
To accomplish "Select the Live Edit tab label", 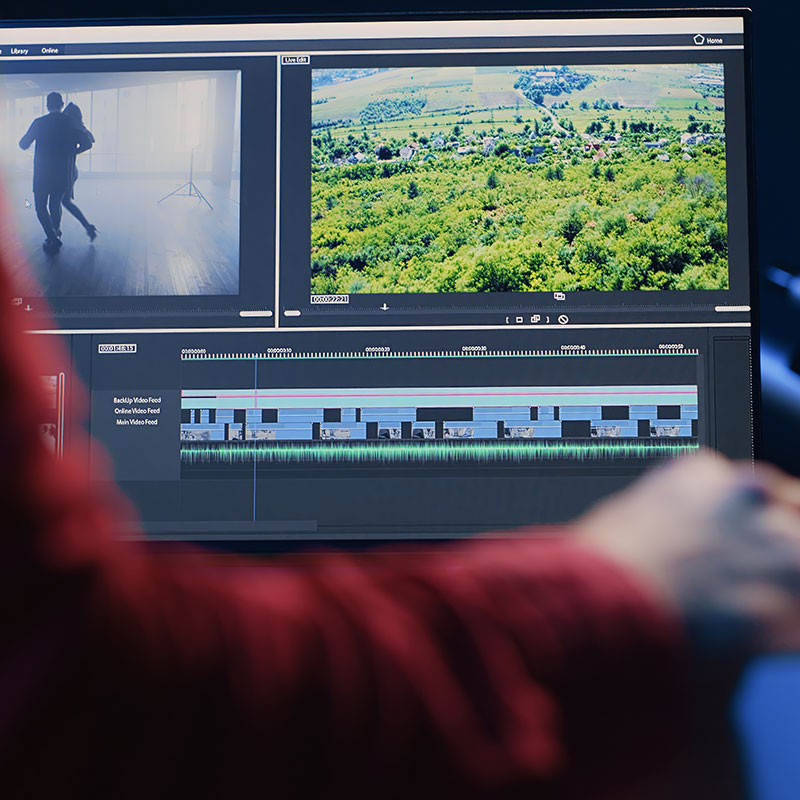I will click(295, 60).
